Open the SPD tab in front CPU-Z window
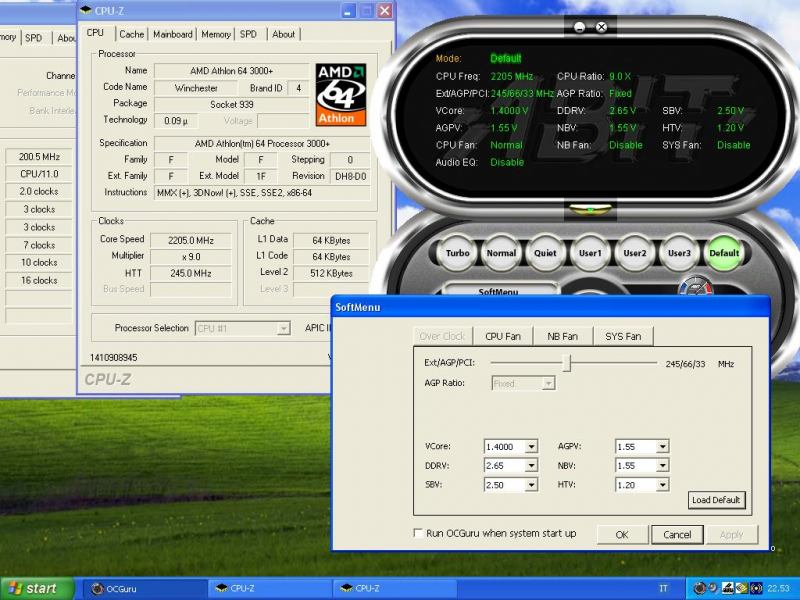This screenshot has width=800, height=600. pos(248,34)
